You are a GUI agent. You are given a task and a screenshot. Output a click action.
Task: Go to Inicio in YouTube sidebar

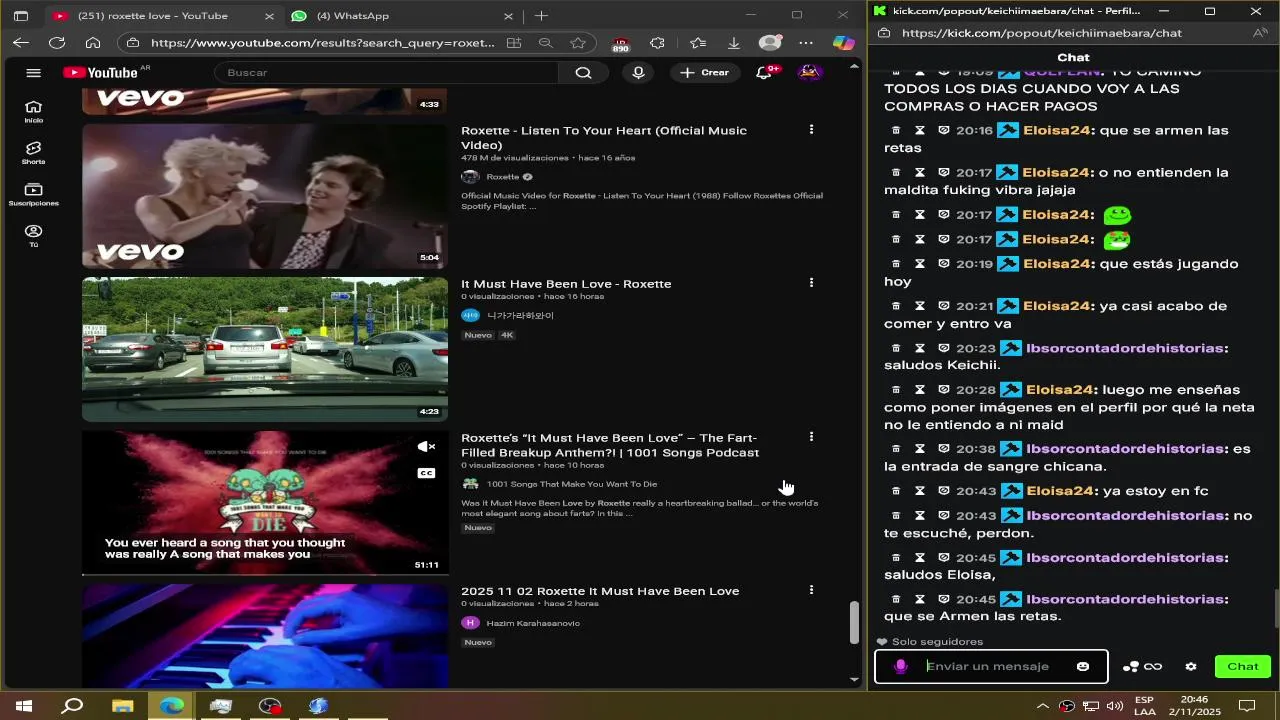pos(34,111)
